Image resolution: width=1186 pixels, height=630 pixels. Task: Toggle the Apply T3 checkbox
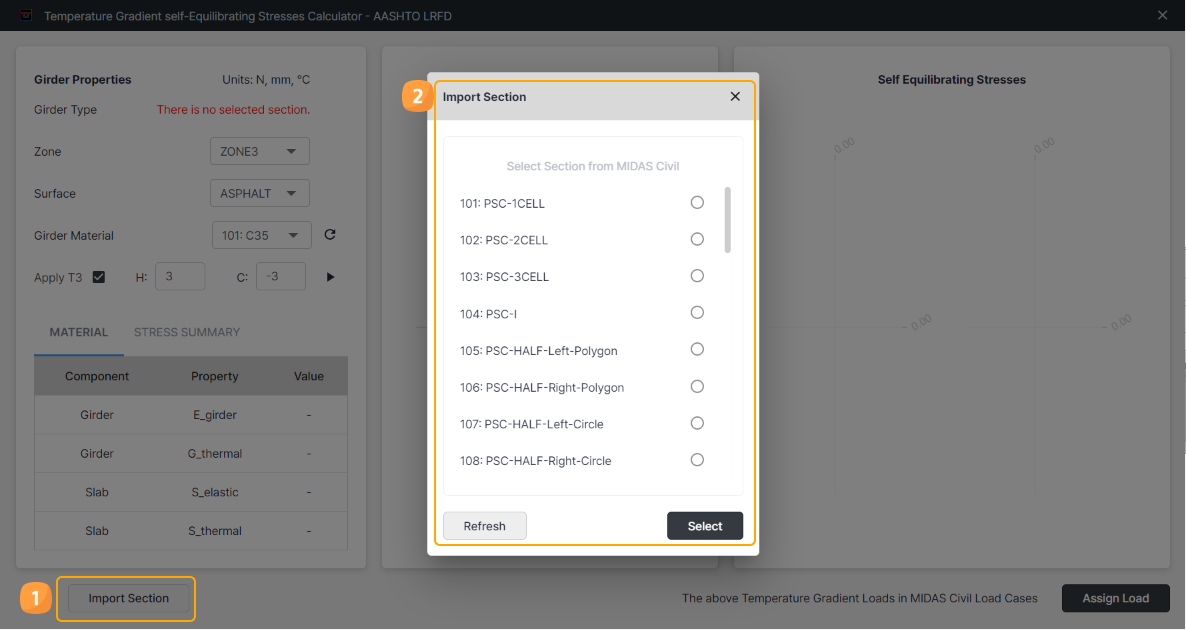[x=99, y=277]
